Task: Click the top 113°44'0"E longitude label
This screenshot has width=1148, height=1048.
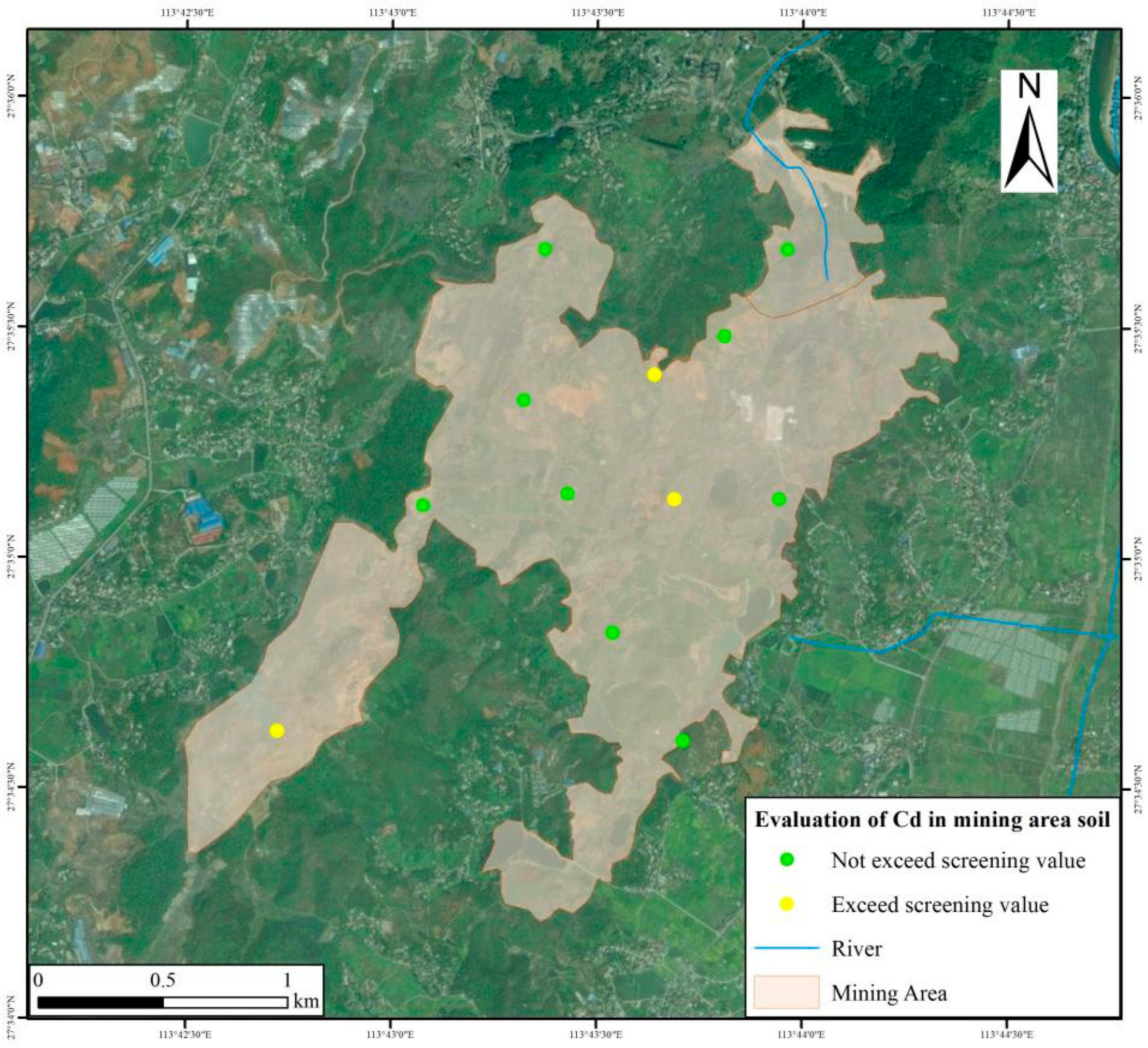Action: (803, 13)
